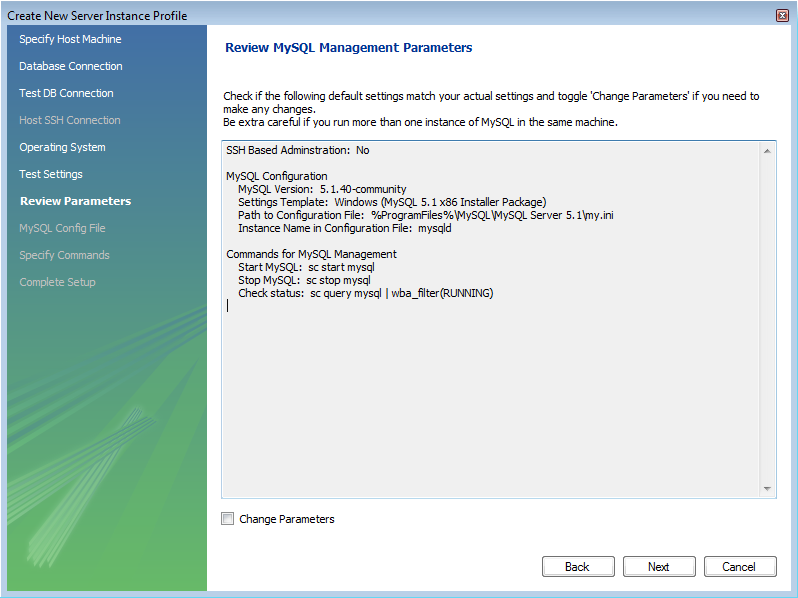Screen dimensions: 798x598
Task: Switch to the Test Settings step
Action: tap(51, 174)
